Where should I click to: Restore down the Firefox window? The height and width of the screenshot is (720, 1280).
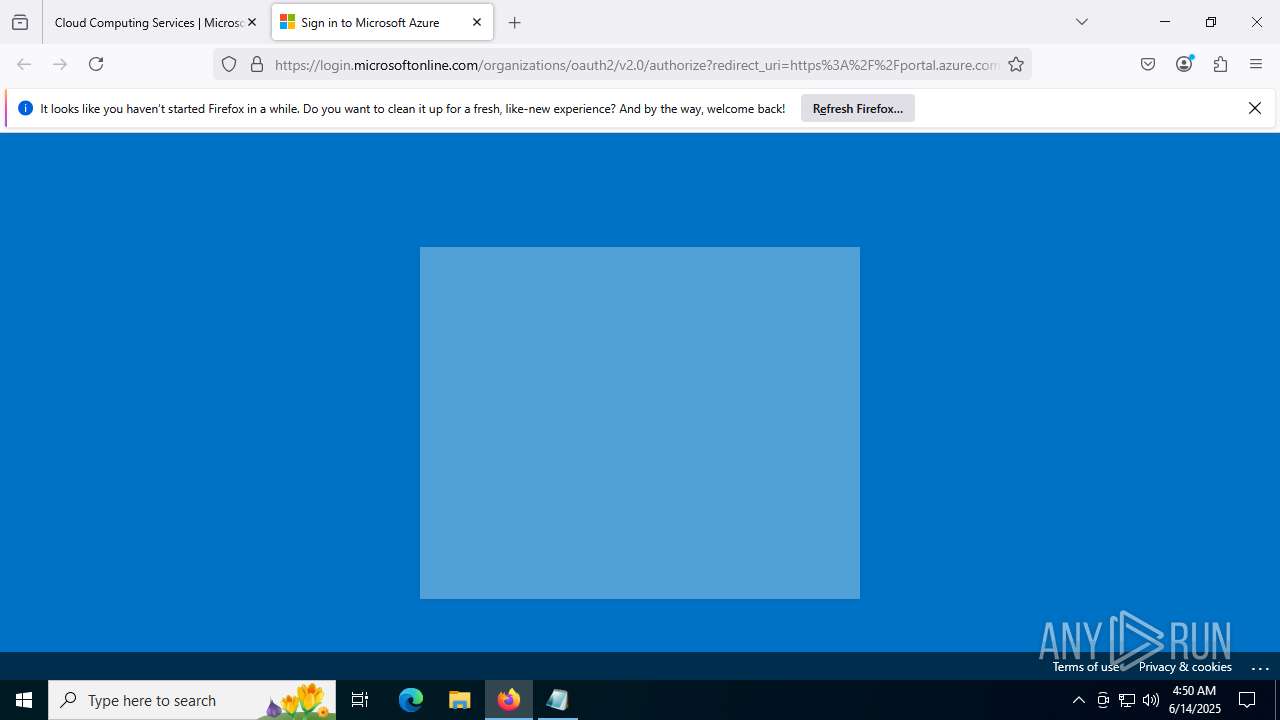click(1211, 22)
